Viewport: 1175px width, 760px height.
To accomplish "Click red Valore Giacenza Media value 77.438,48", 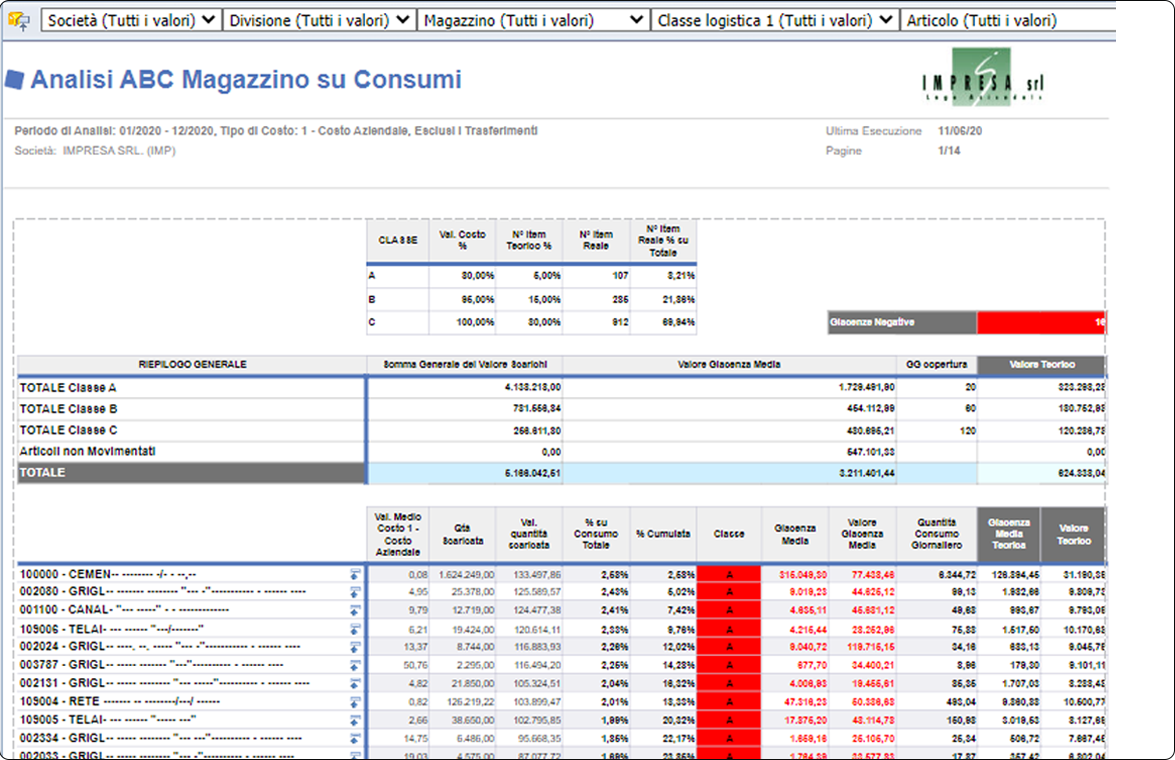I will coord(872,575).
